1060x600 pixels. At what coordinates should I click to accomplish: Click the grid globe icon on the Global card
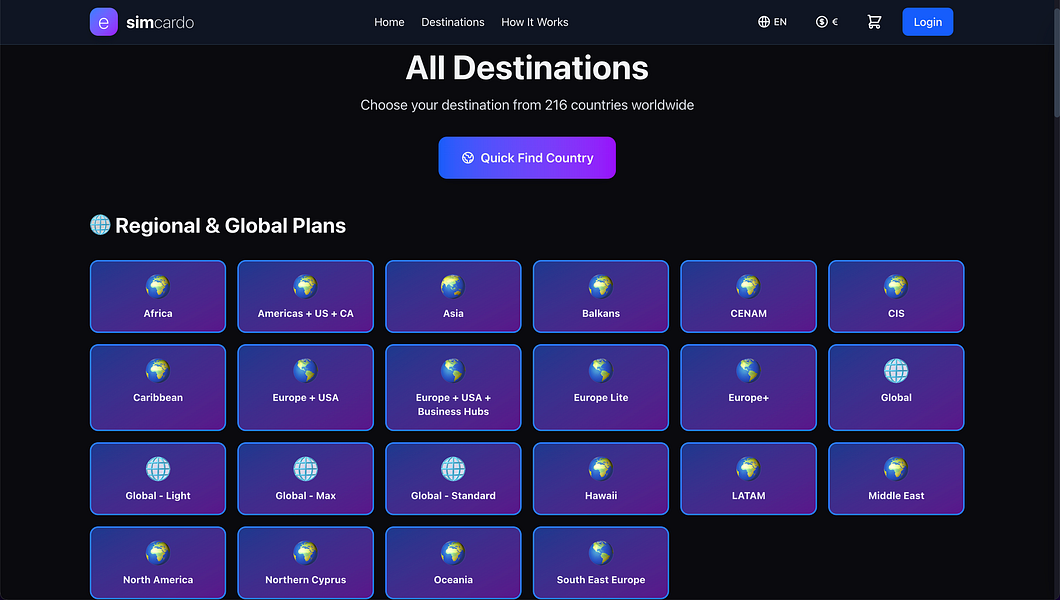click(x=896, y=371)
